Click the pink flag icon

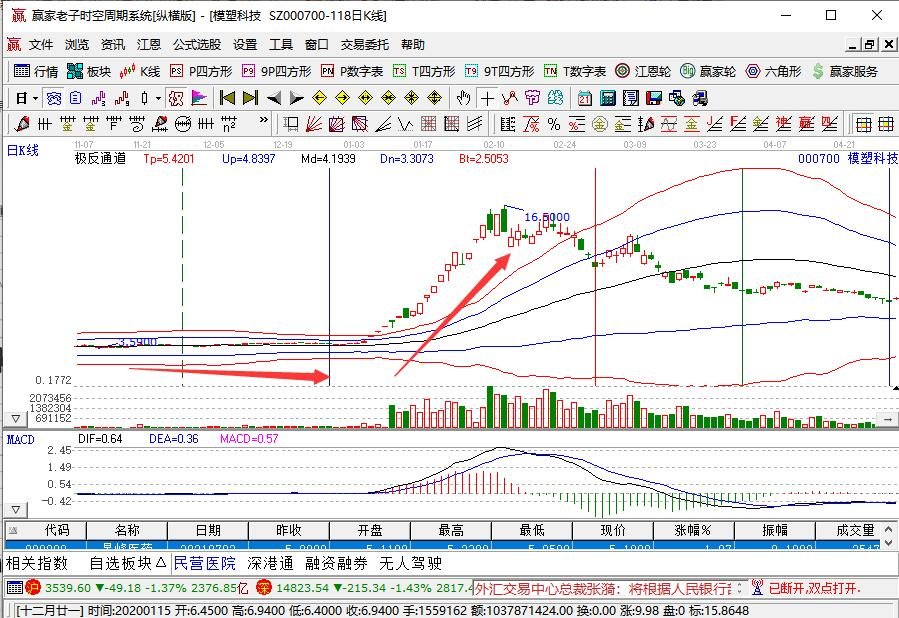coord(199,99)
